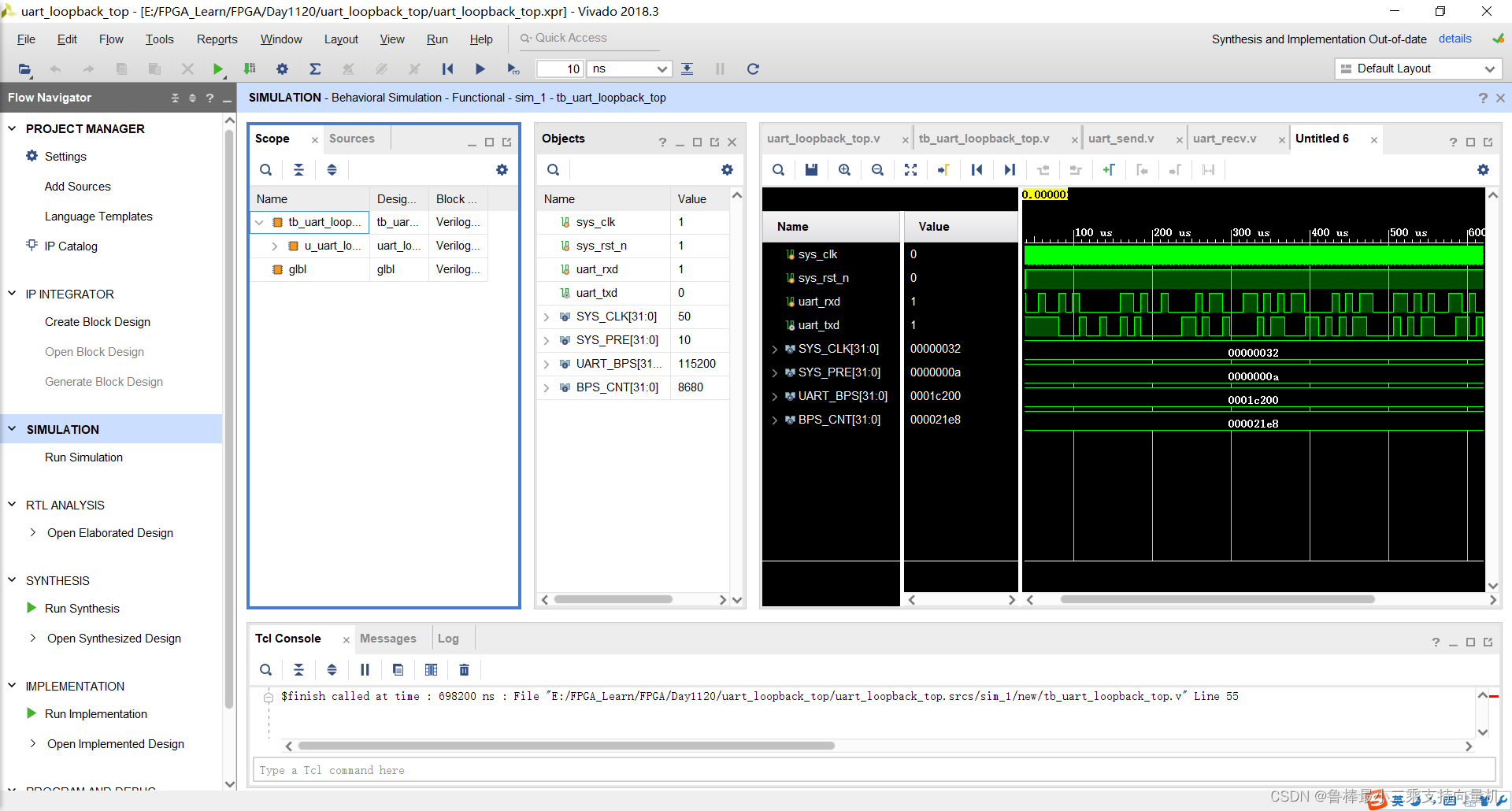Screen dimensions: 1512x811
Task: Open Objects panel settings gear
Action: (x=727, y=170)
